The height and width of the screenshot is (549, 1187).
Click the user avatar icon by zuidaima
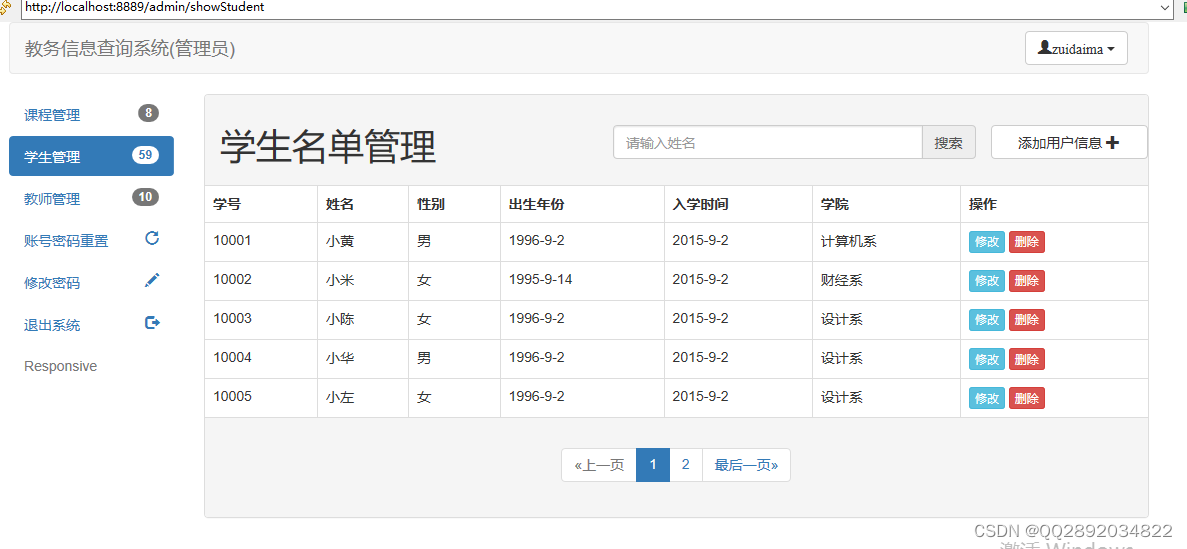1044,47
